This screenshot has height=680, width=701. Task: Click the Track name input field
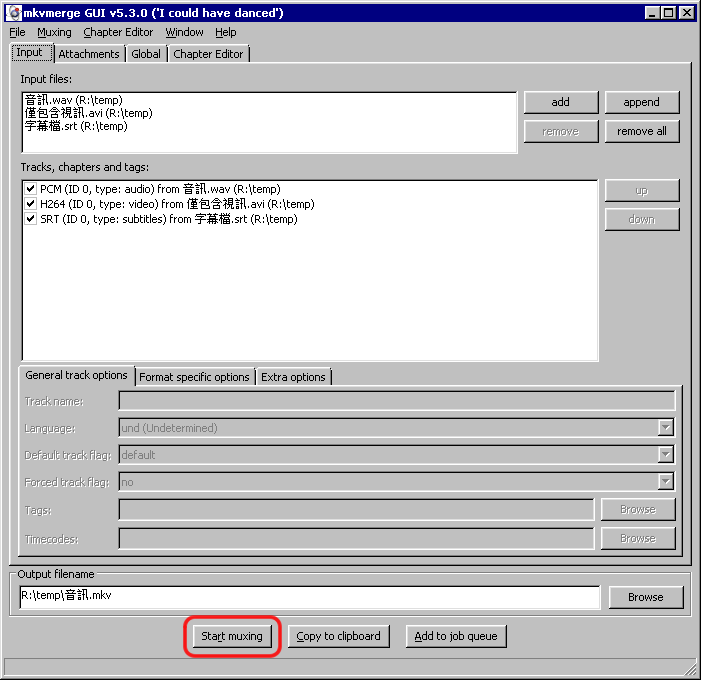click(x=397, y=401)
